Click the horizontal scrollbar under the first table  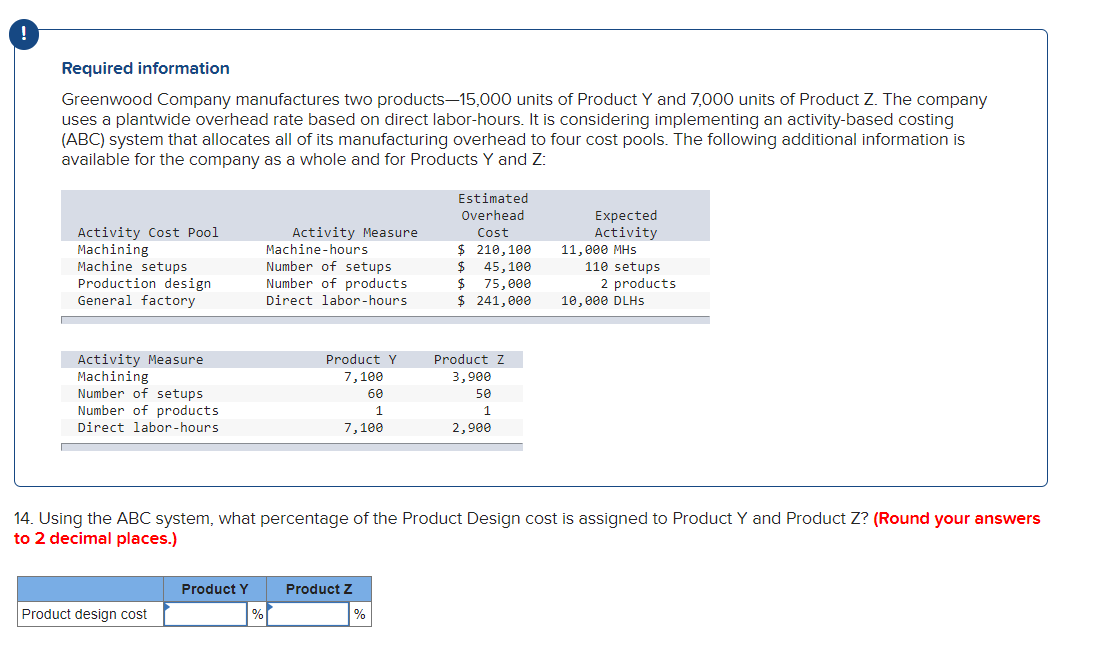[385, 320]
